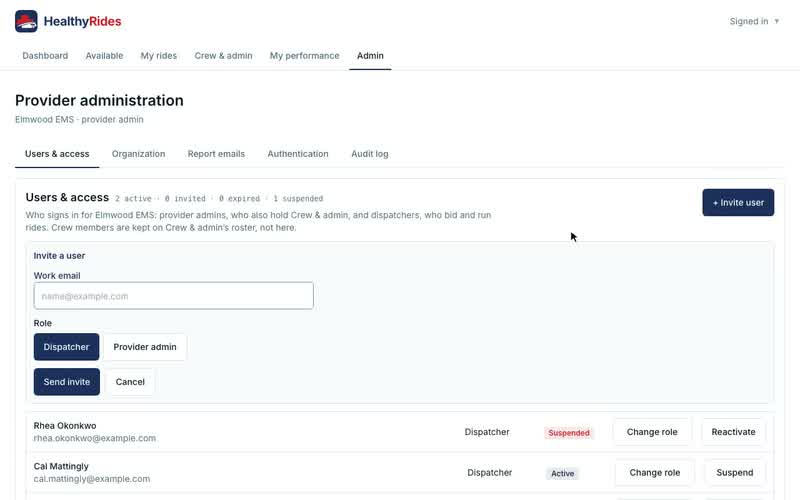This screenshot has height=500, width=800.
Task: Cancel the invite form
Action: click(130, 382)
